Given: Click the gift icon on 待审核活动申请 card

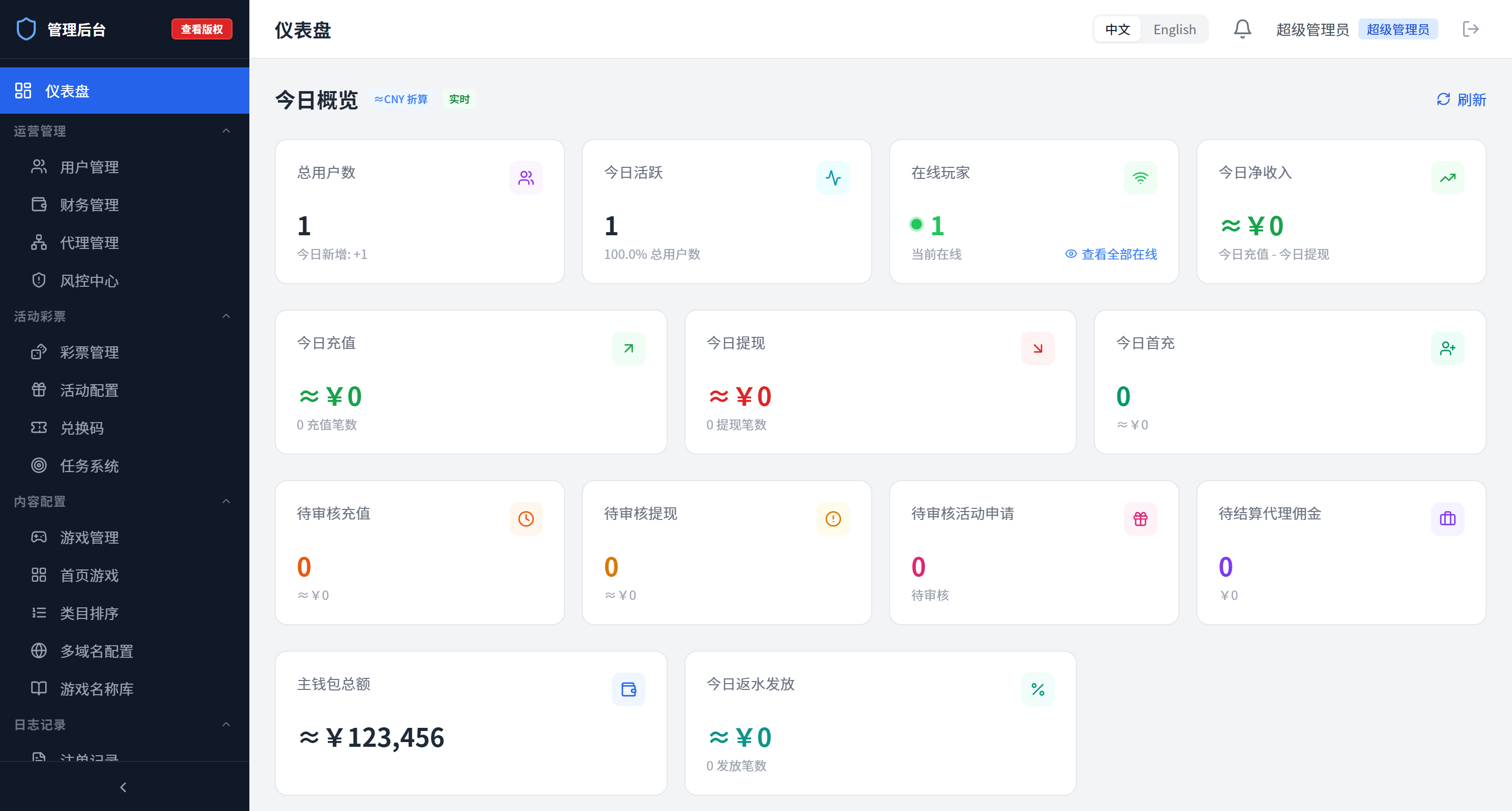Looking at the screenshot, I should point(1140,518).
